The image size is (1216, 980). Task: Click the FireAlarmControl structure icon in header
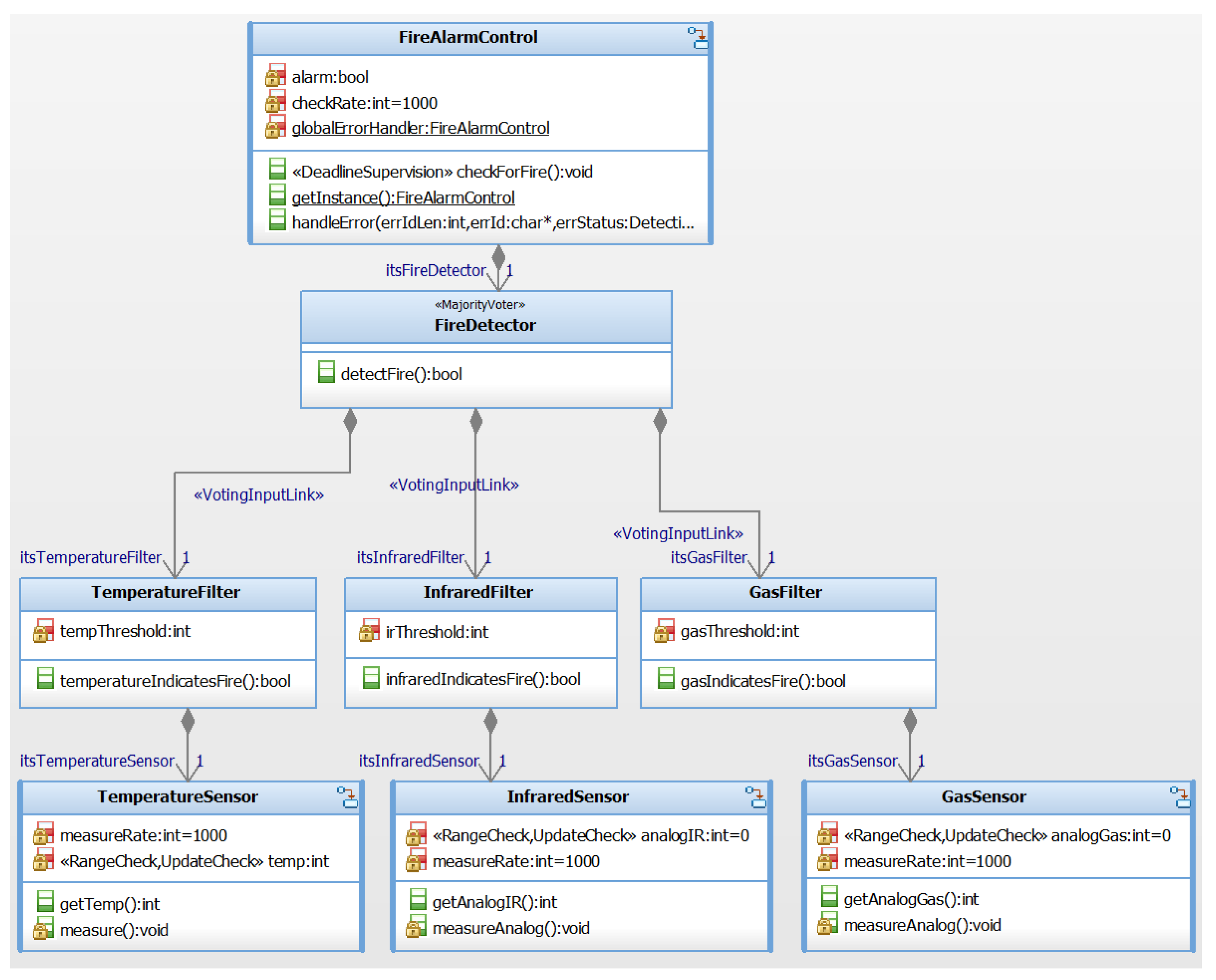click(697, 38)
